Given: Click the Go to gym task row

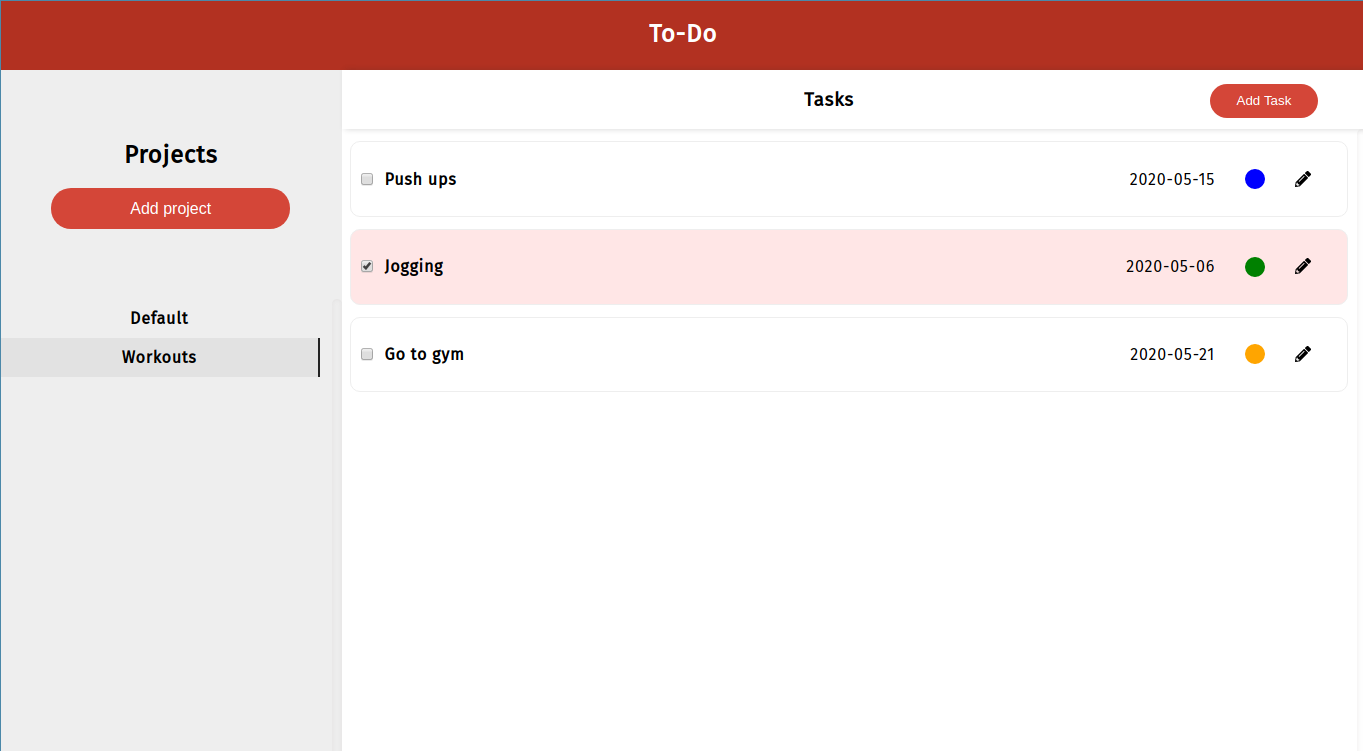Looking at the screenshot, I should click(x=424, y=353).
